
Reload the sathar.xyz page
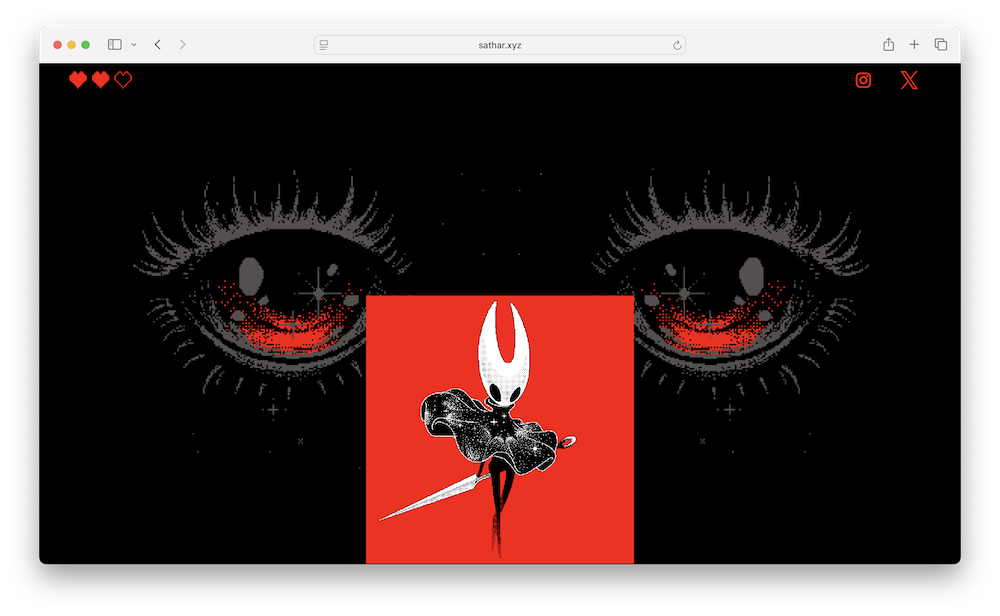[677, 45]
